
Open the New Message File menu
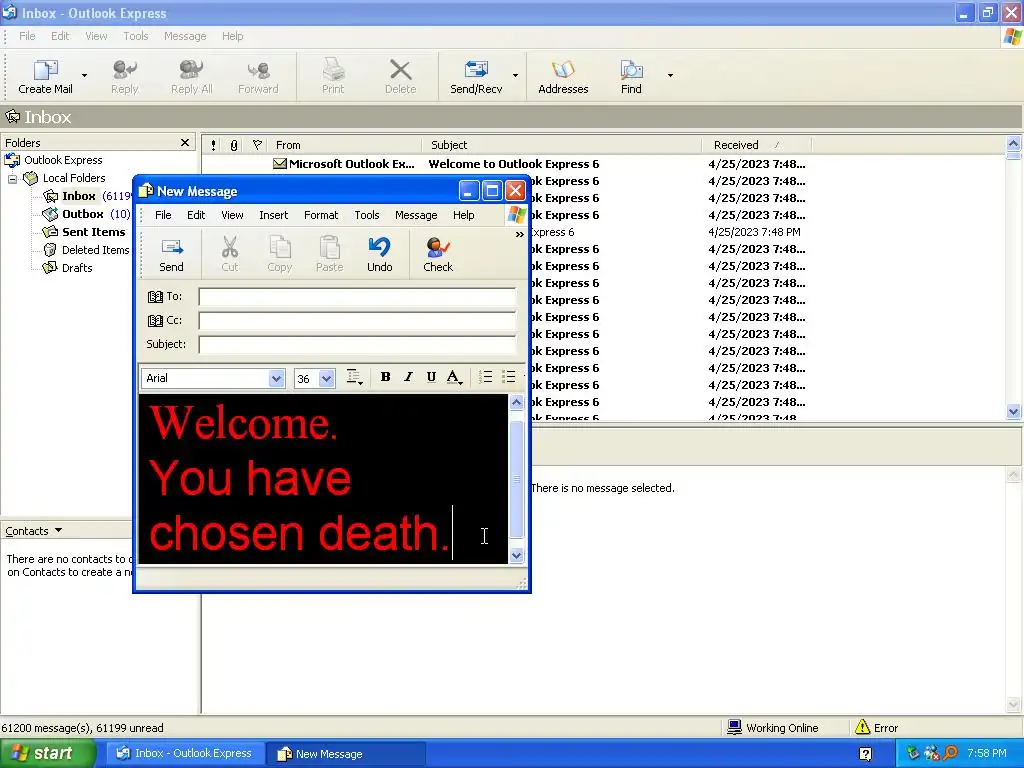pos(163,215)
